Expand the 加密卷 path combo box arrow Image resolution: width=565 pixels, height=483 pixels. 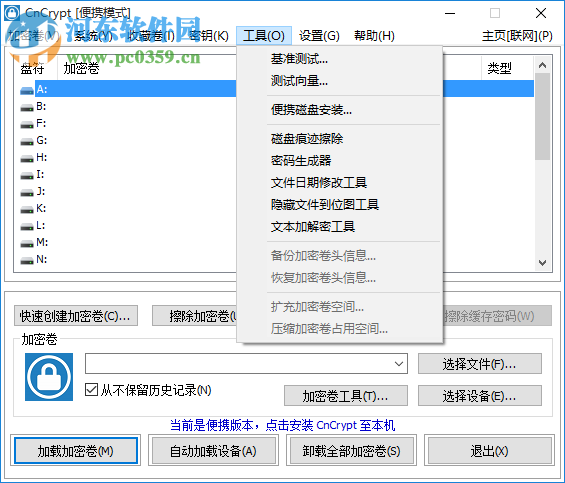[x=399, y=364]
